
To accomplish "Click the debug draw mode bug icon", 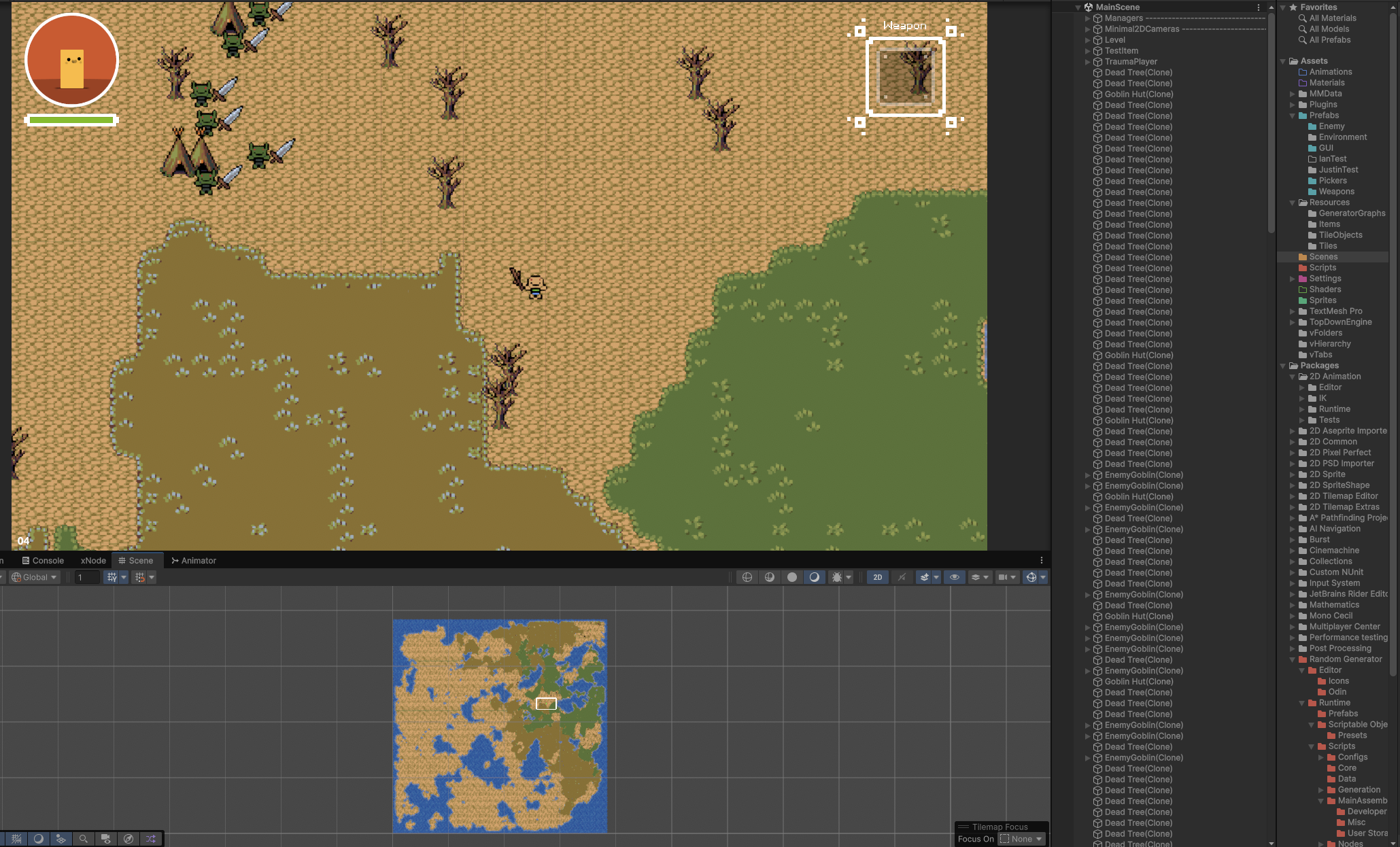I will 837,577.
